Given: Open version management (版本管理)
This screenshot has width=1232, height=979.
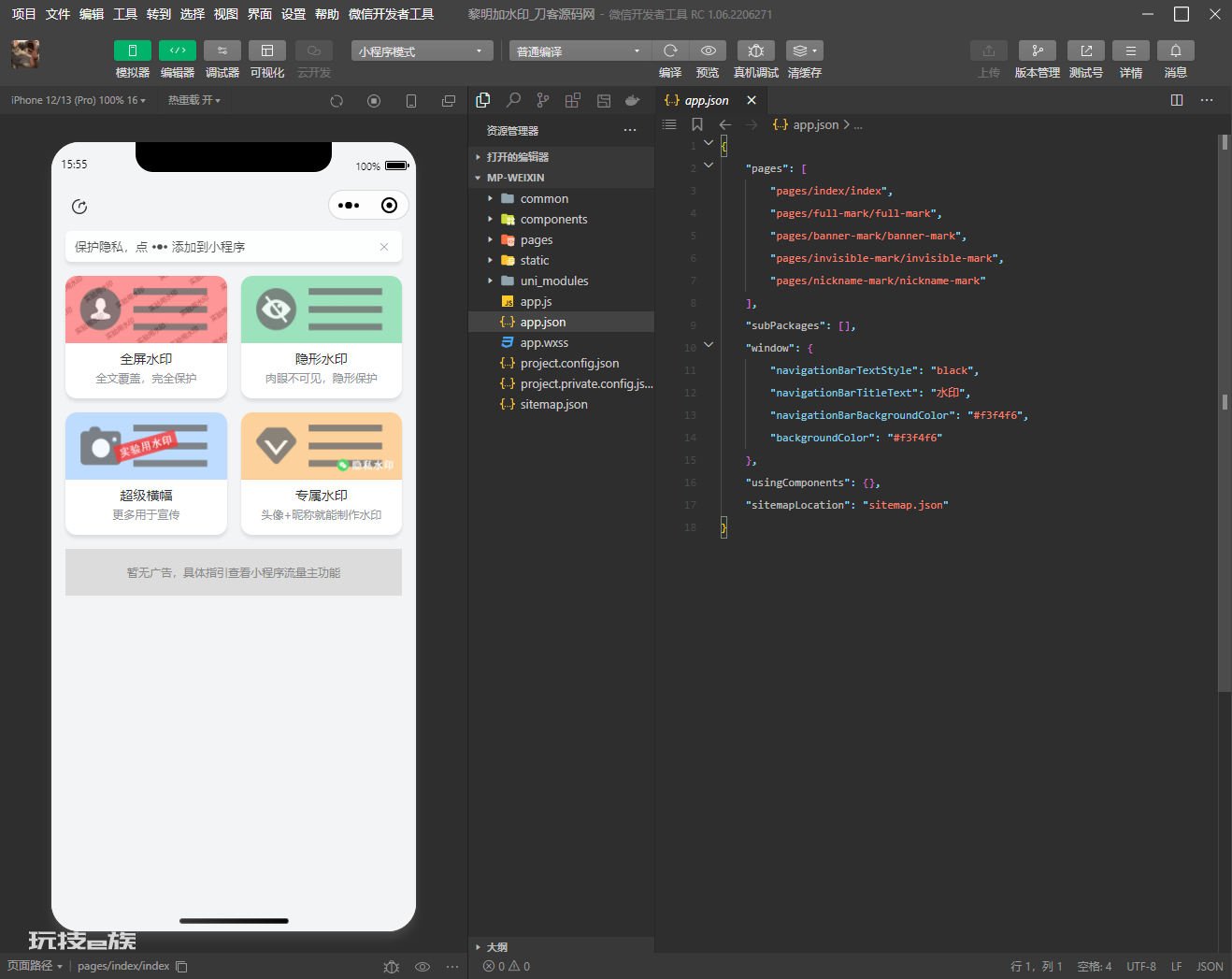Looking at the screenshot, I should pyautogui.click(x=1038, y=50).
